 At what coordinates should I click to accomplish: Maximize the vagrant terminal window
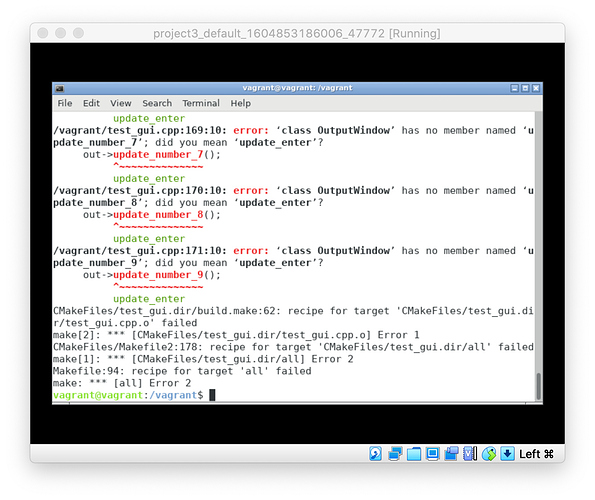coord(525,88)
